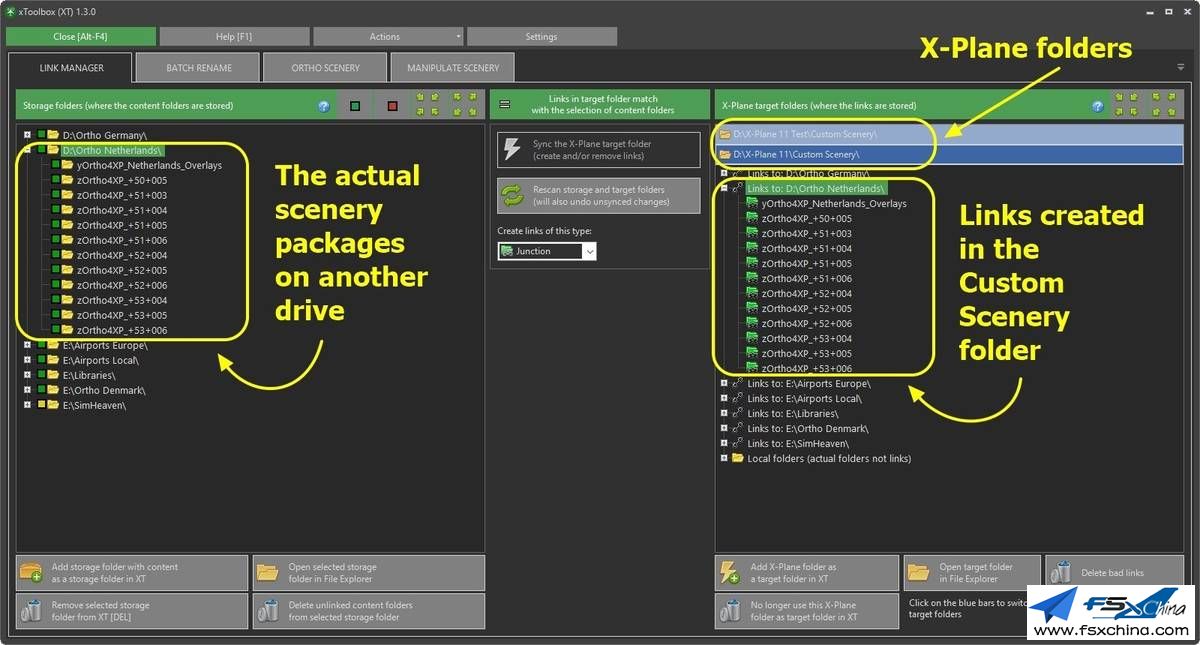Click red deselect-all button in Storage header
1200x645 pixels.
coord(392,105)
